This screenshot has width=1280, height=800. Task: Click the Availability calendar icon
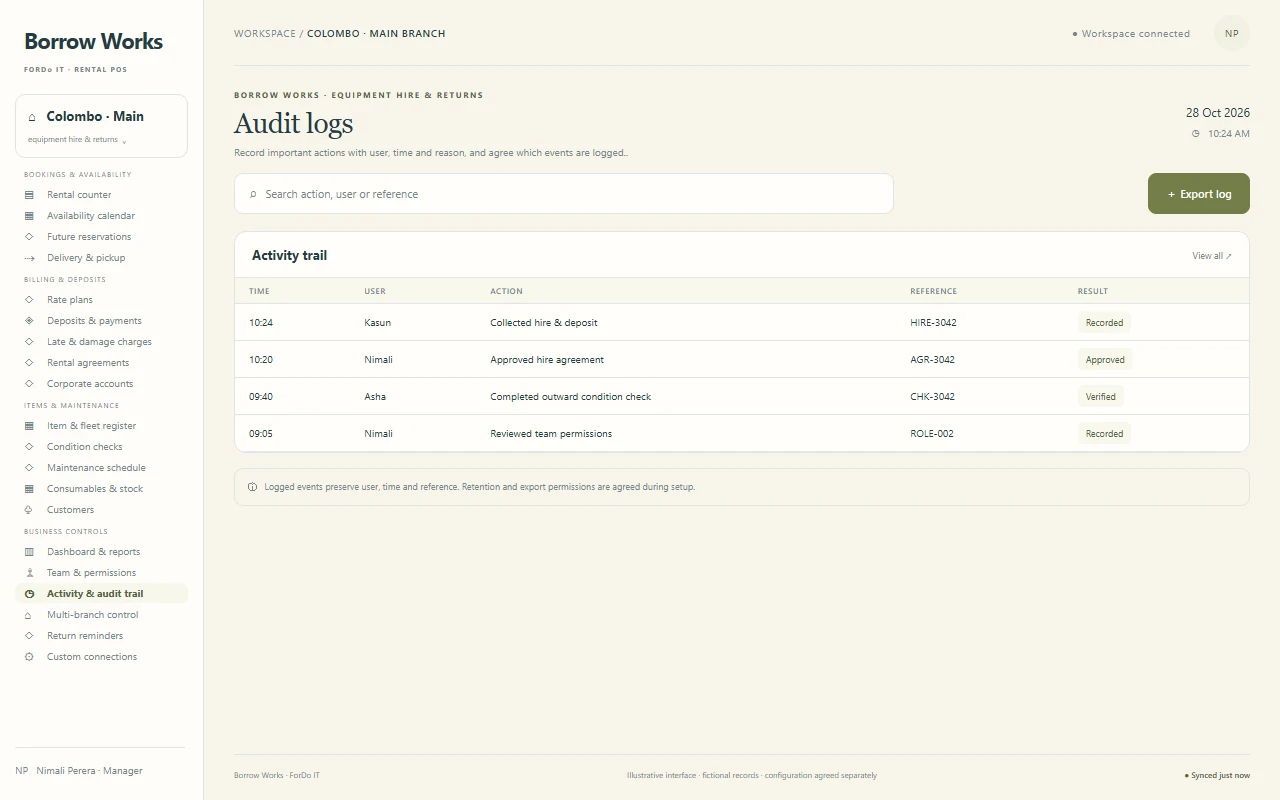click(29, 216)
